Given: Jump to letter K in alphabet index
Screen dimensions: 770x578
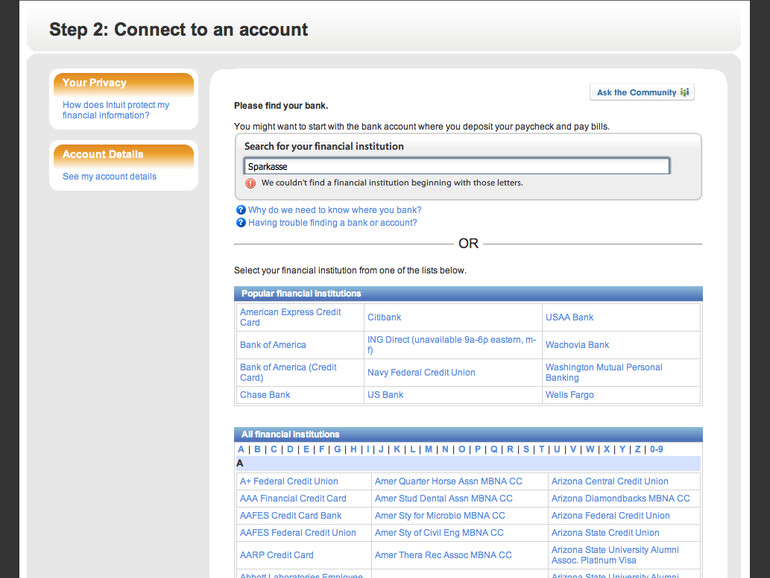Looking at the screenshot, I should point(397,449).
